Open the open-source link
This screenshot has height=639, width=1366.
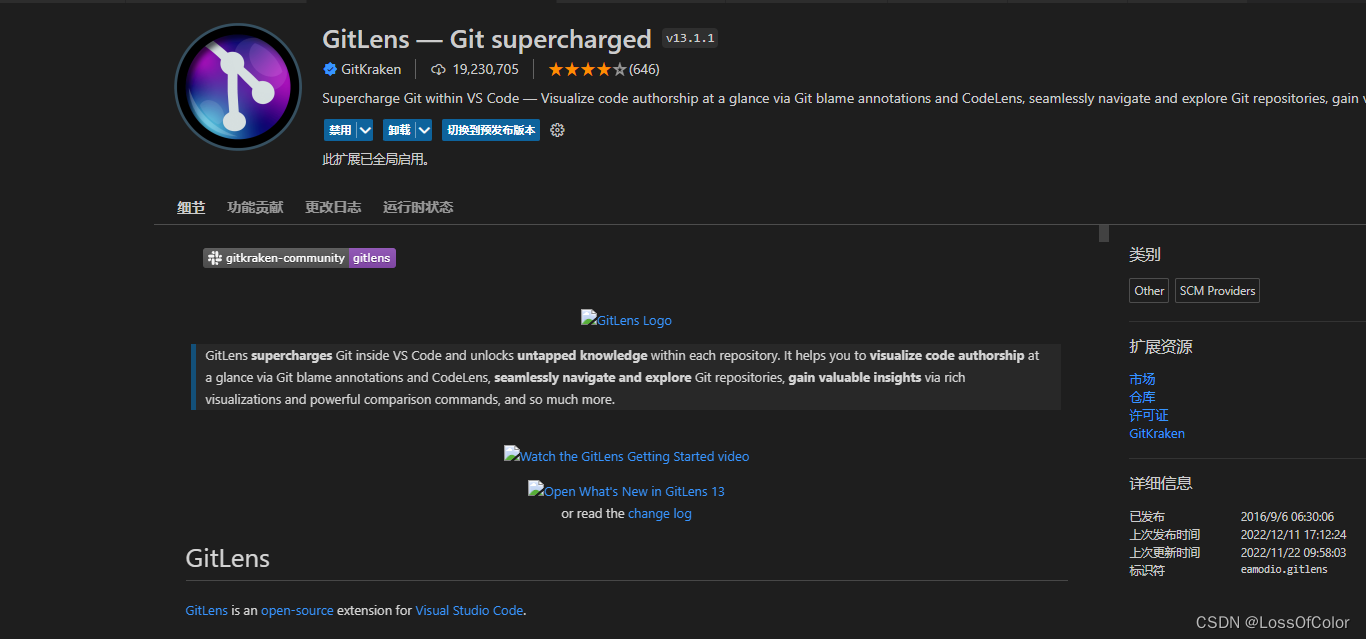pyautogui.click(x=297, y=610)
